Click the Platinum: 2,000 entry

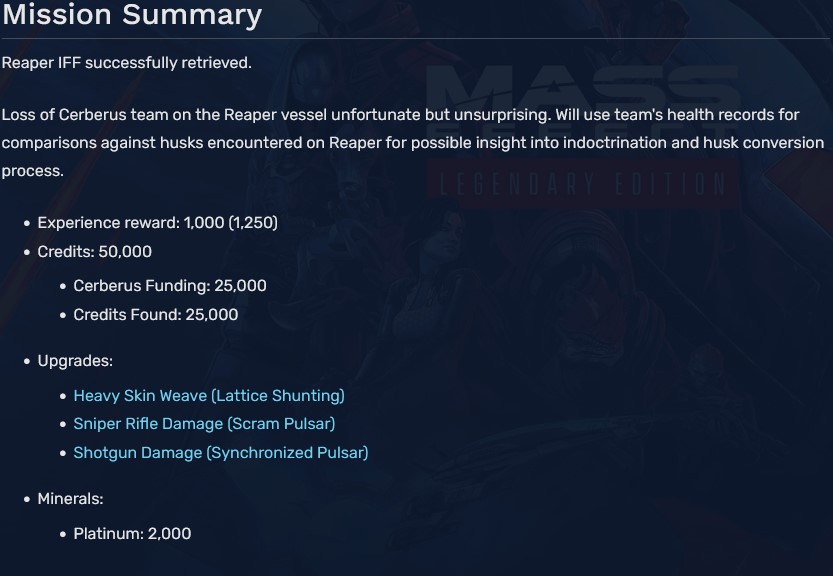pos(132,534)
